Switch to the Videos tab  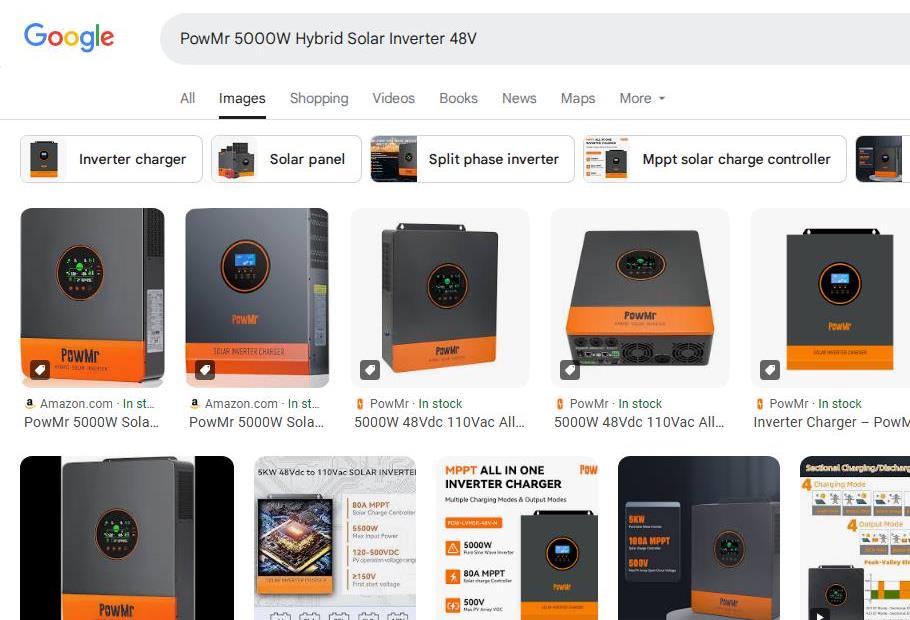(393, 98)
